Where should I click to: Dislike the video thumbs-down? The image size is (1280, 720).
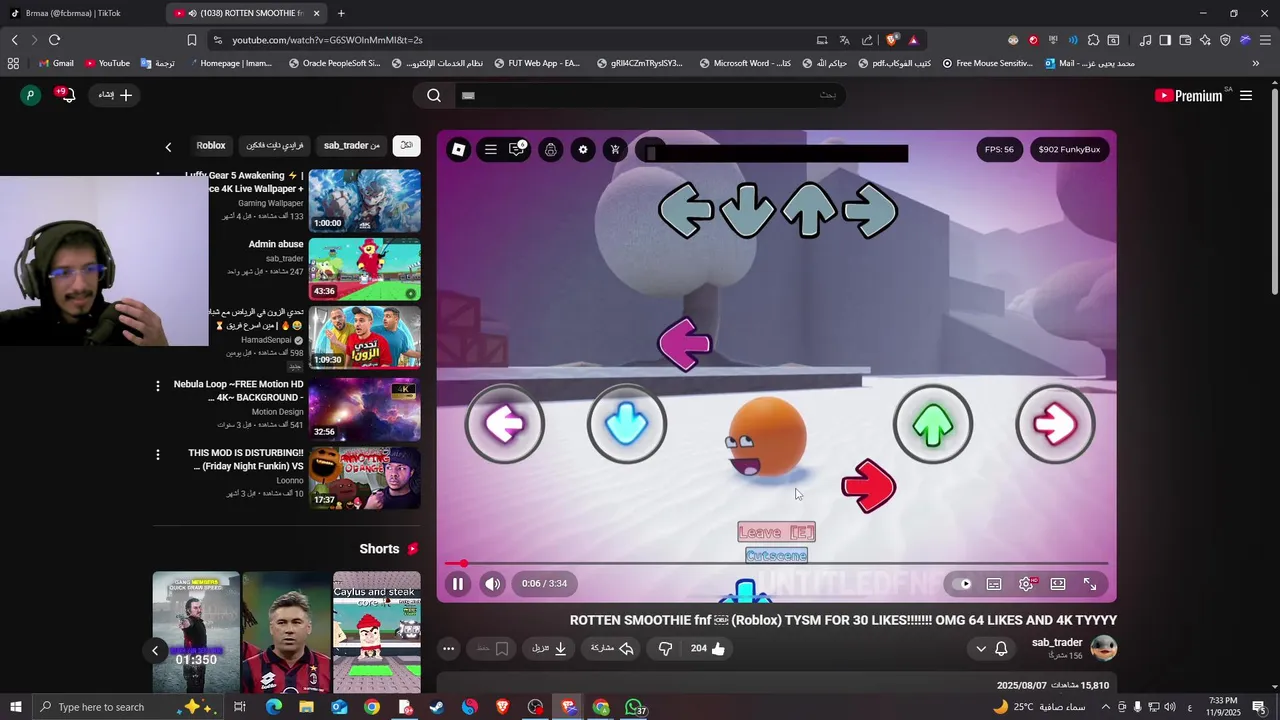[666, 648]
